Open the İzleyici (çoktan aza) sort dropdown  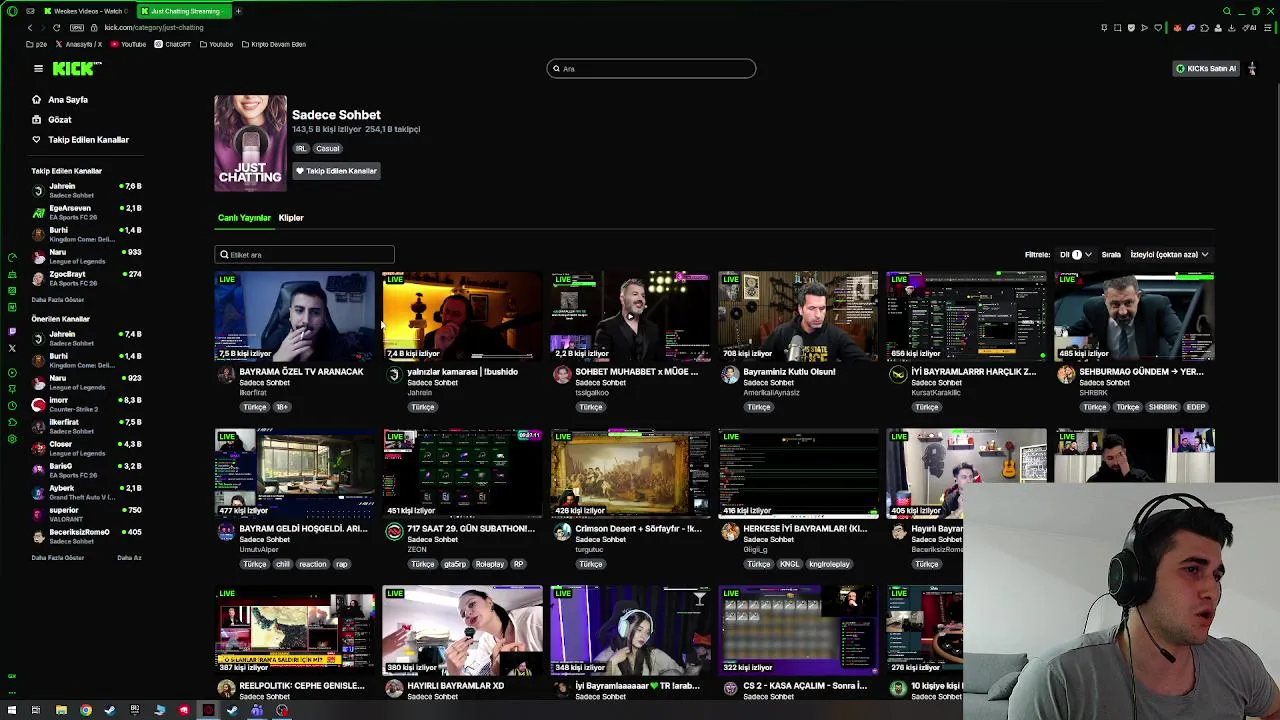pyautogui.click(x=1169, y=254)
